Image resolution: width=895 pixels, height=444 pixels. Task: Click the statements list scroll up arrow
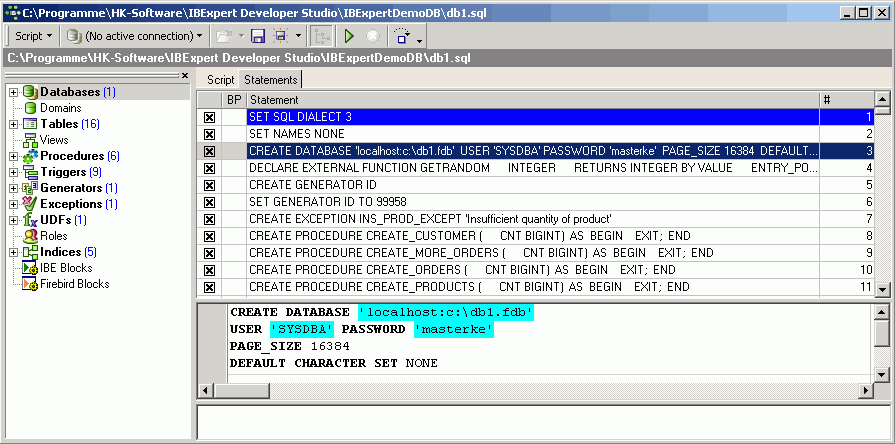coord(883,98)
